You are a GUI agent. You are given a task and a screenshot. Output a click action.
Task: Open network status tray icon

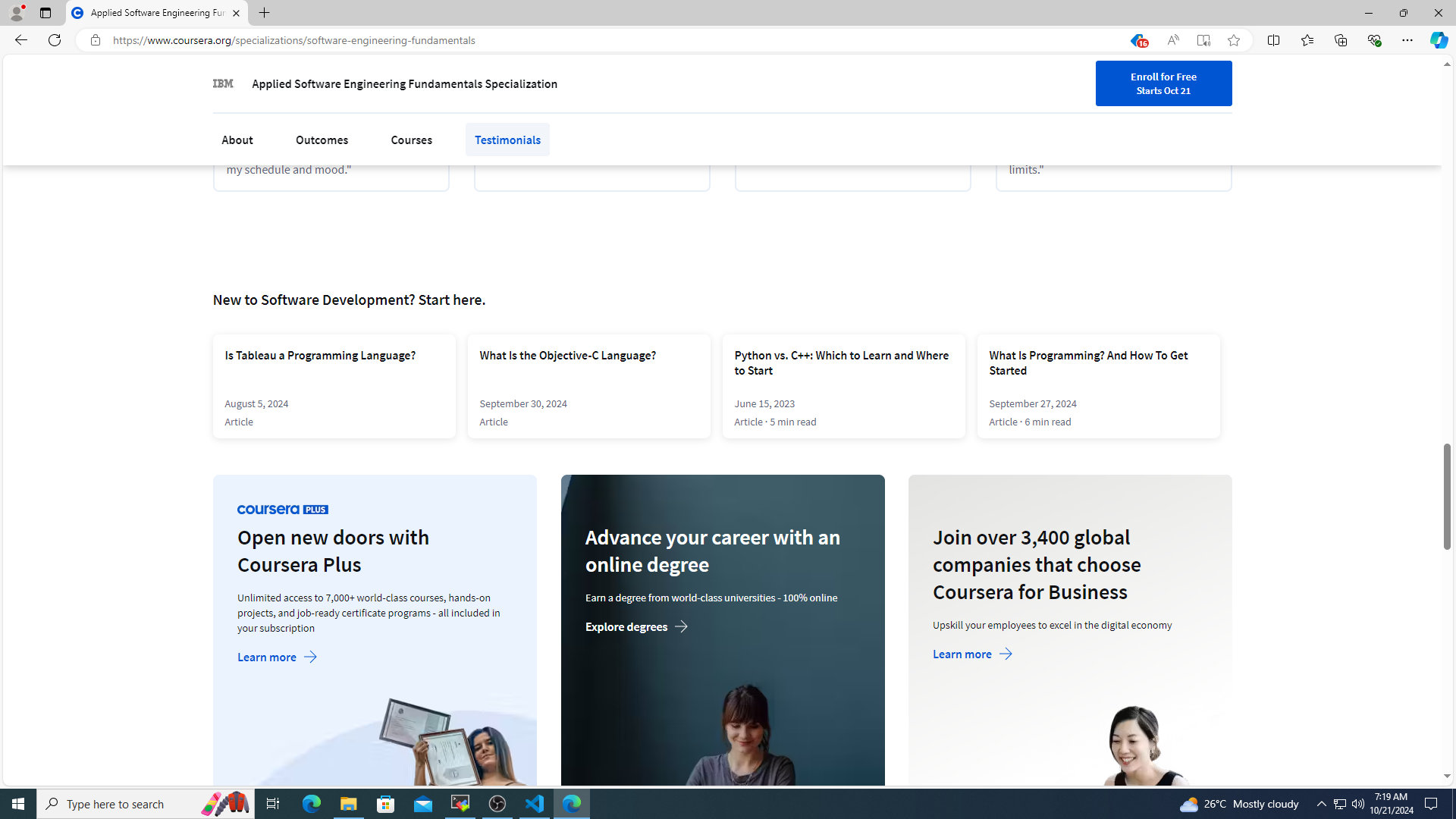pyautogui.click(x=1340, y=804)
